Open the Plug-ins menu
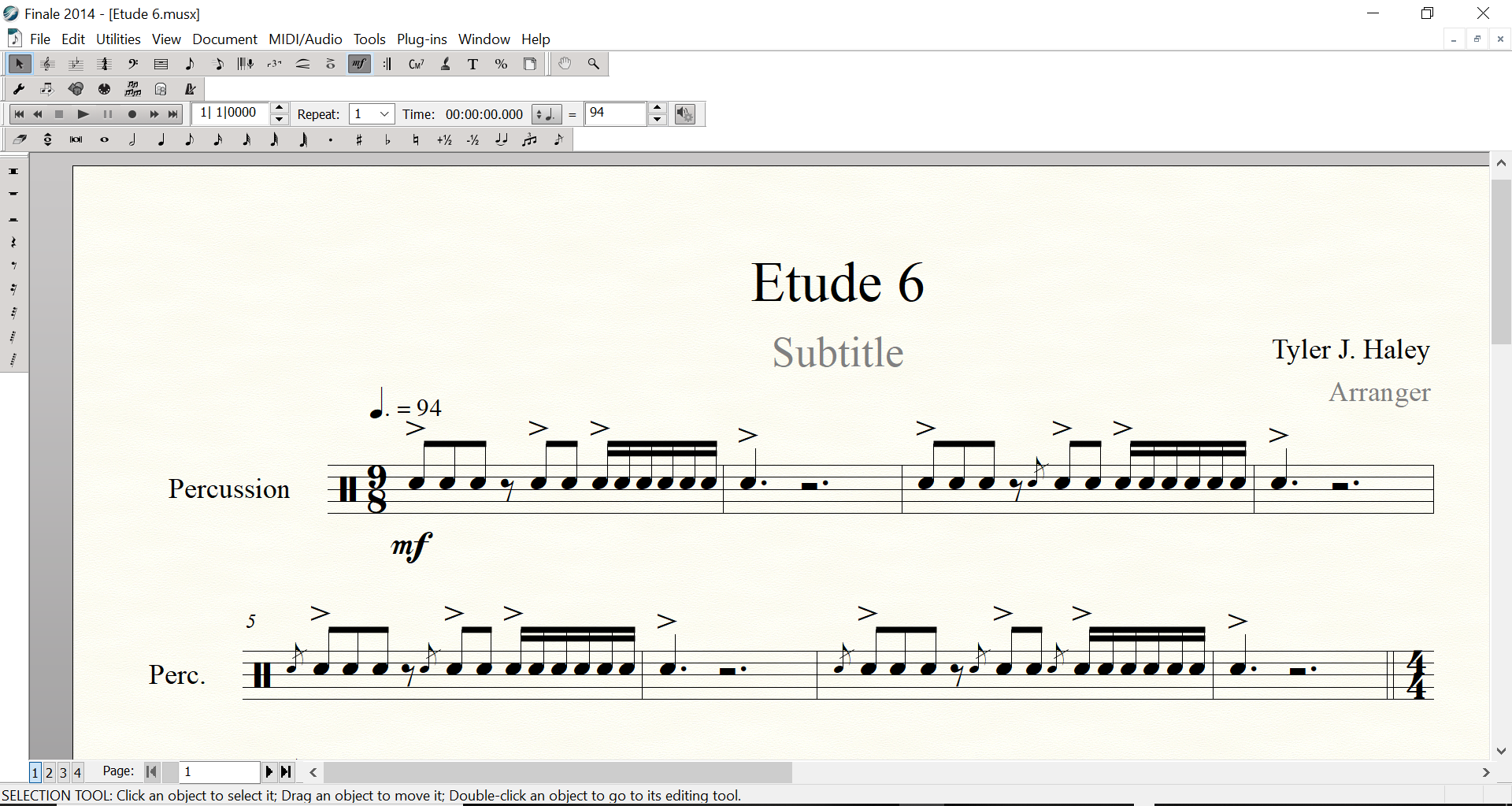 coord(421,39)
